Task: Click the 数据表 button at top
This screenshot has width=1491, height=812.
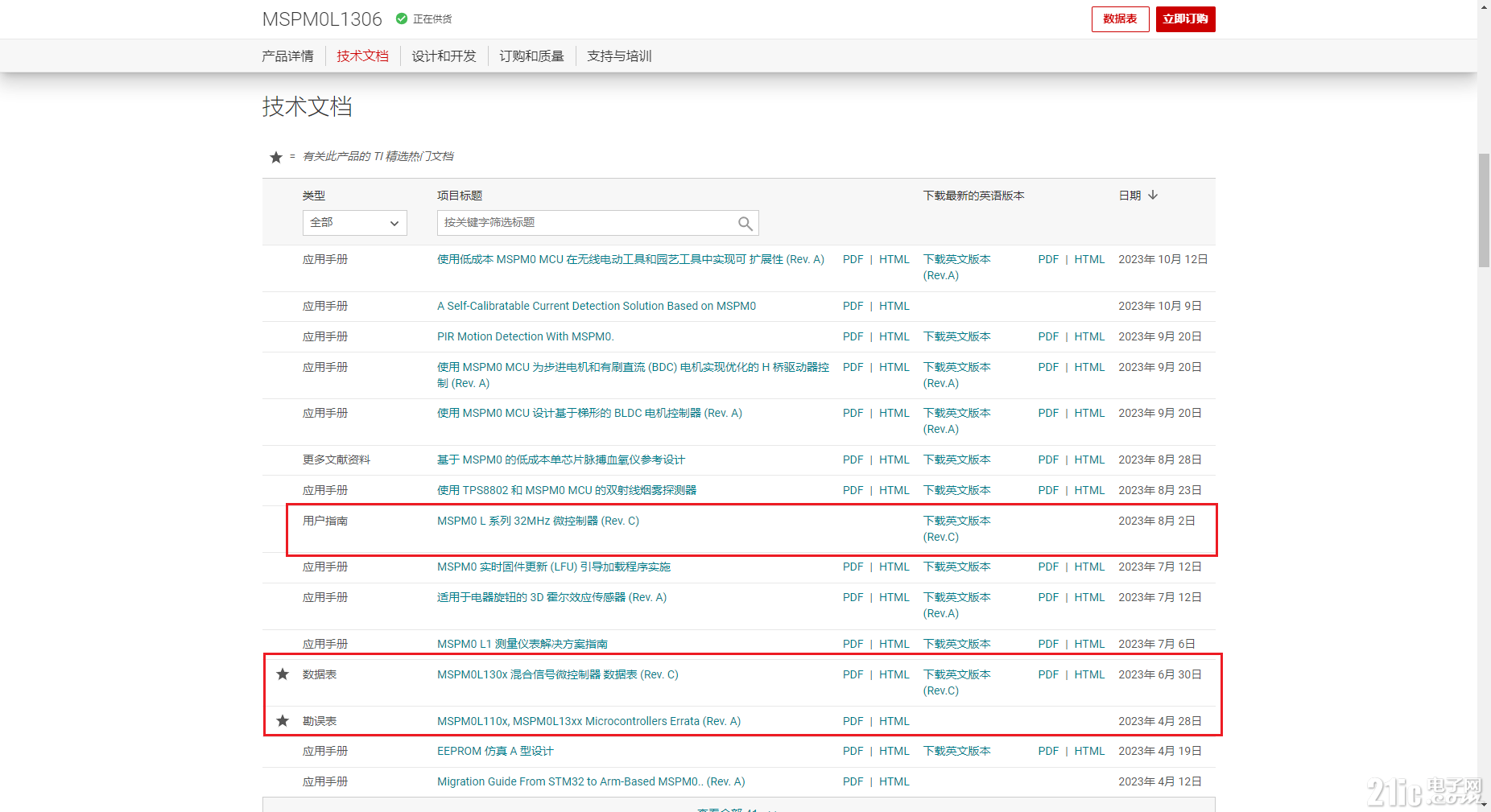Action: [1120, 19]
